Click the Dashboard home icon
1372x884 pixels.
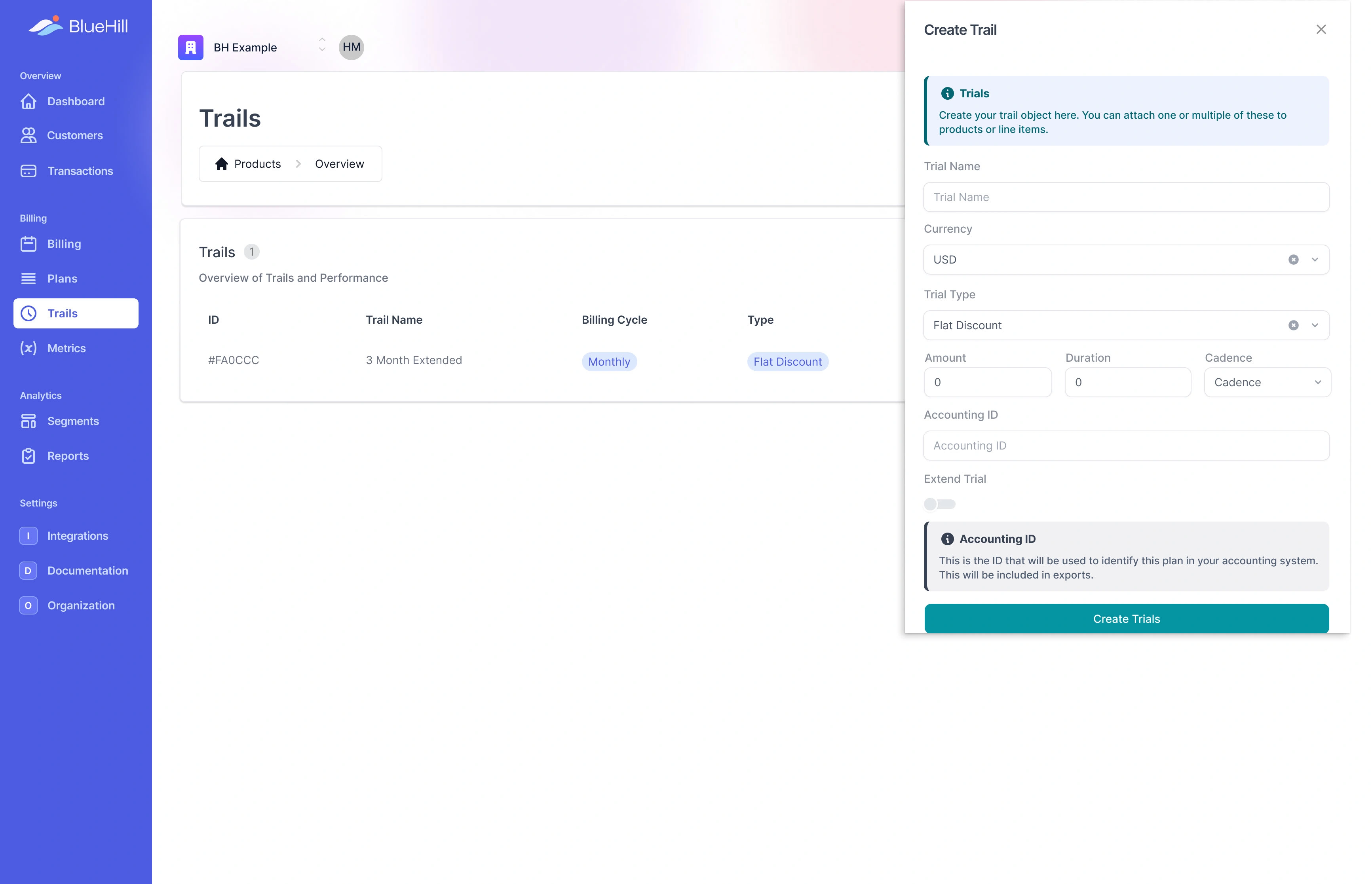(x=28, y=102)
